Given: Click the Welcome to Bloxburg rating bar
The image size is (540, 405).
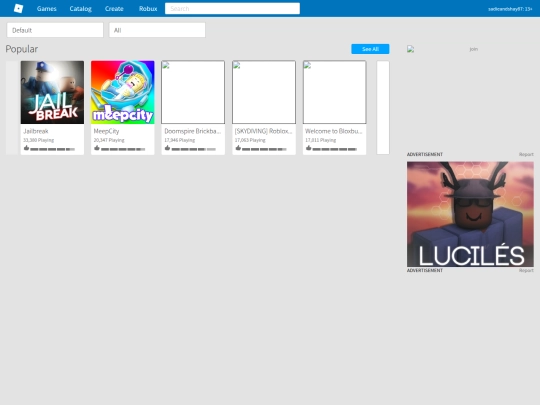Looking at the screenshot, I should pos(335,149).
